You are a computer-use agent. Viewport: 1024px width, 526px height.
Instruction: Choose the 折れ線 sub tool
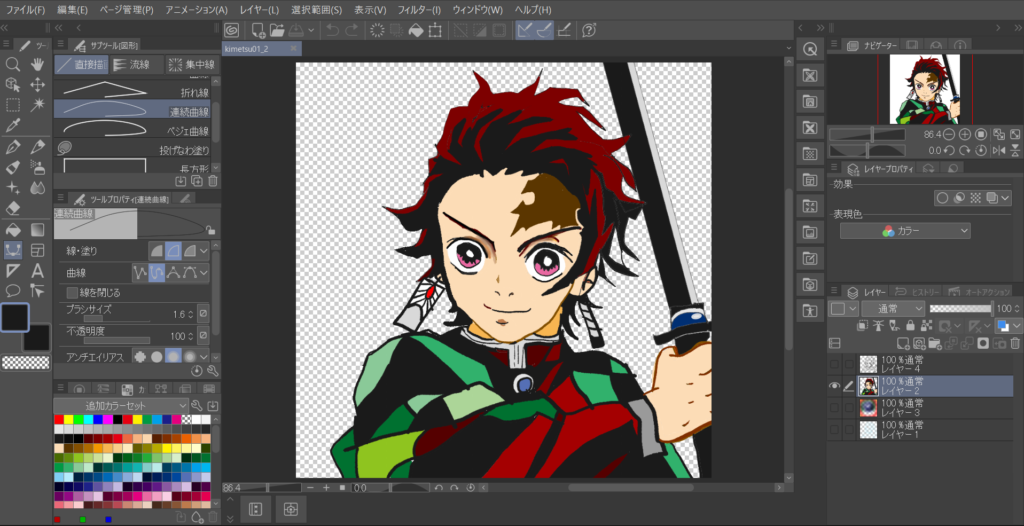click(132, 90)
